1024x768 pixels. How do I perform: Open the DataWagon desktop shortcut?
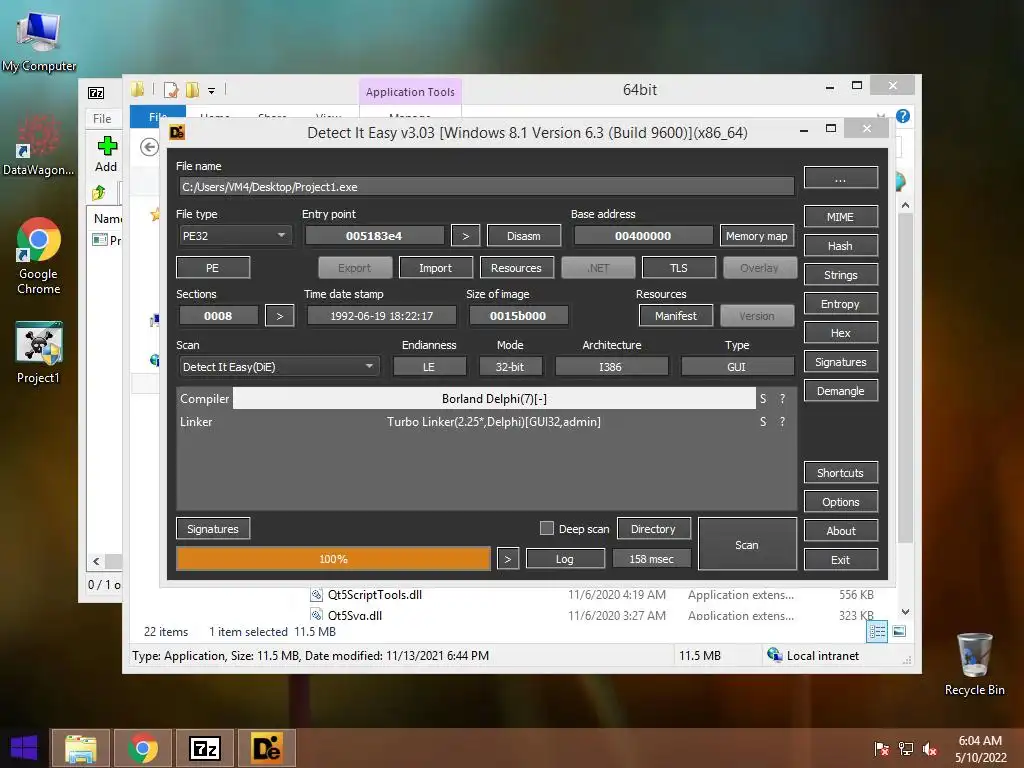click(38, 145)
